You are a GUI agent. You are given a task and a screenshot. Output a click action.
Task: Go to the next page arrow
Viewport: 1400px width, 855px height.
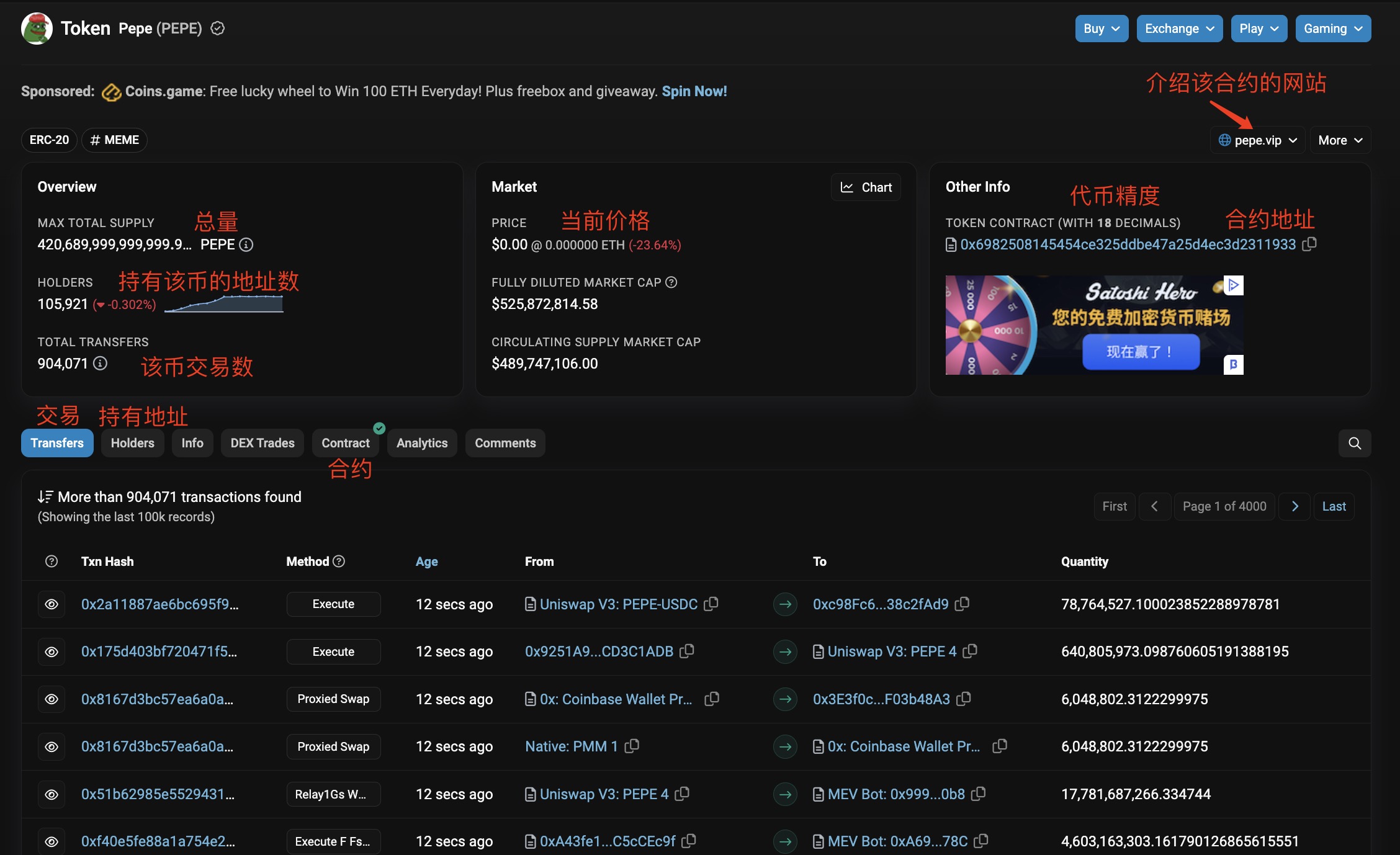pos(1295,506)
